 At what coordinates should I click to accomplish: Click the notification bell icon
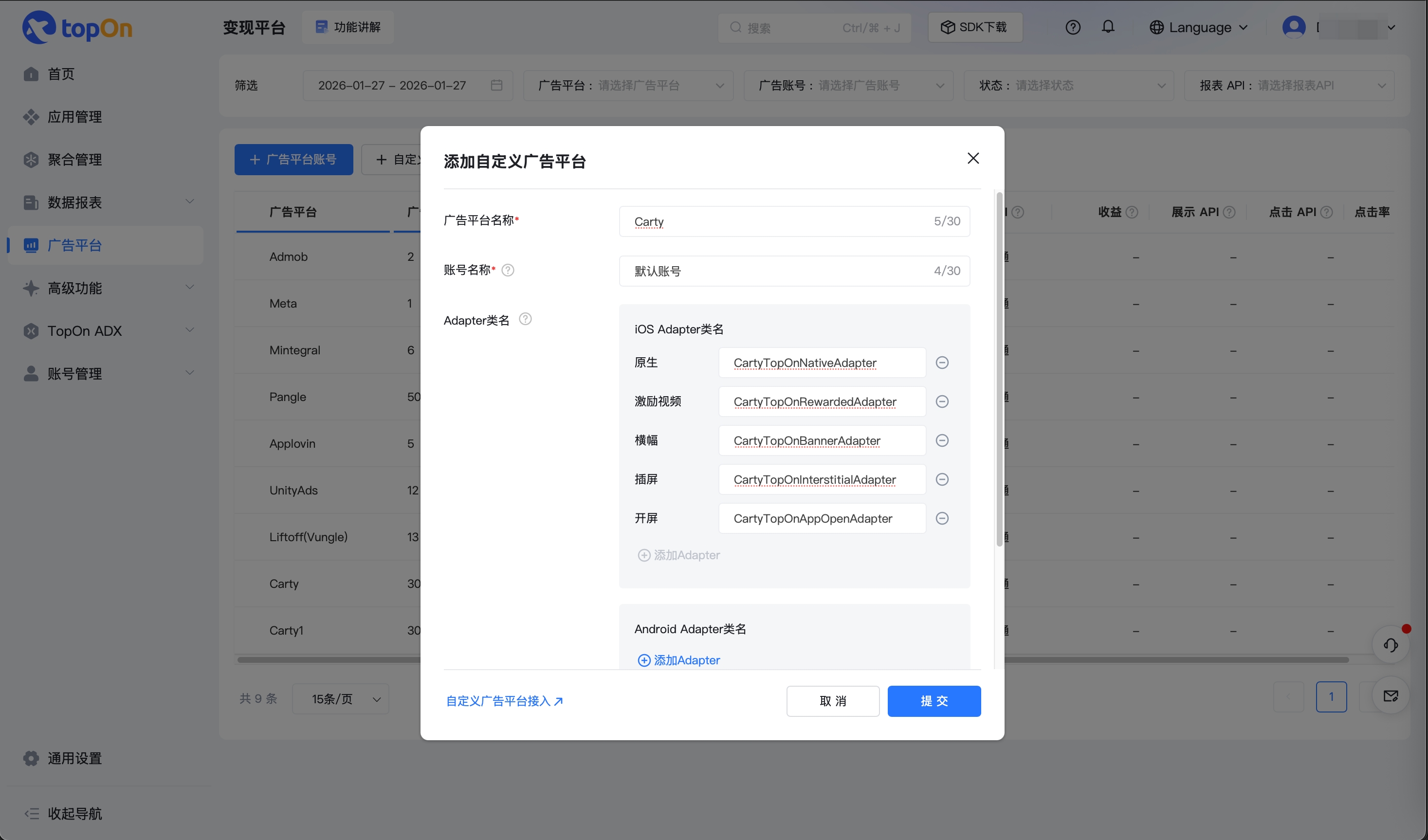click(1107, 27)
